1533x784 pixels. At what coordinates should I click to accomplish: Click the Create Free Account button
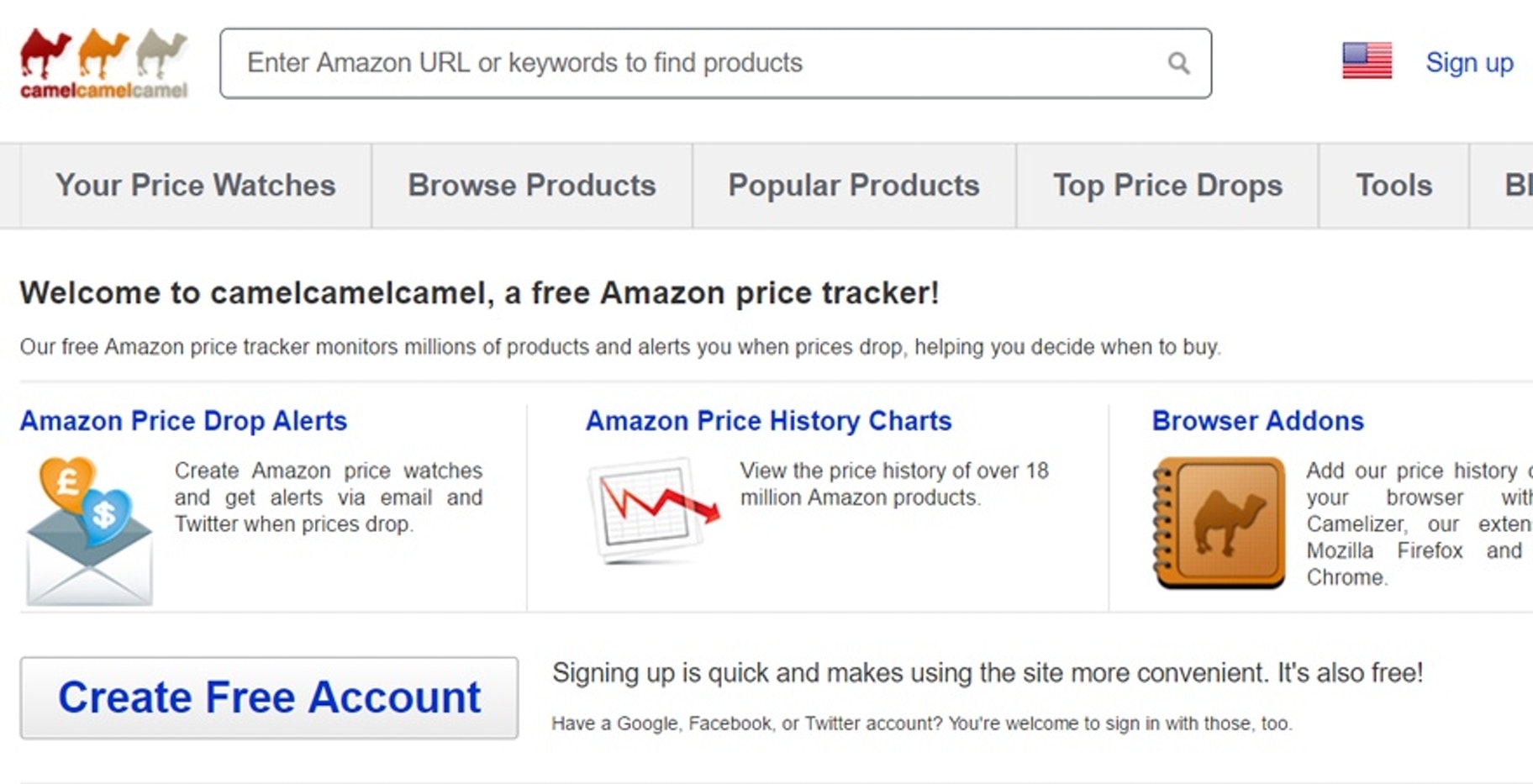click(x=269, y=698)
